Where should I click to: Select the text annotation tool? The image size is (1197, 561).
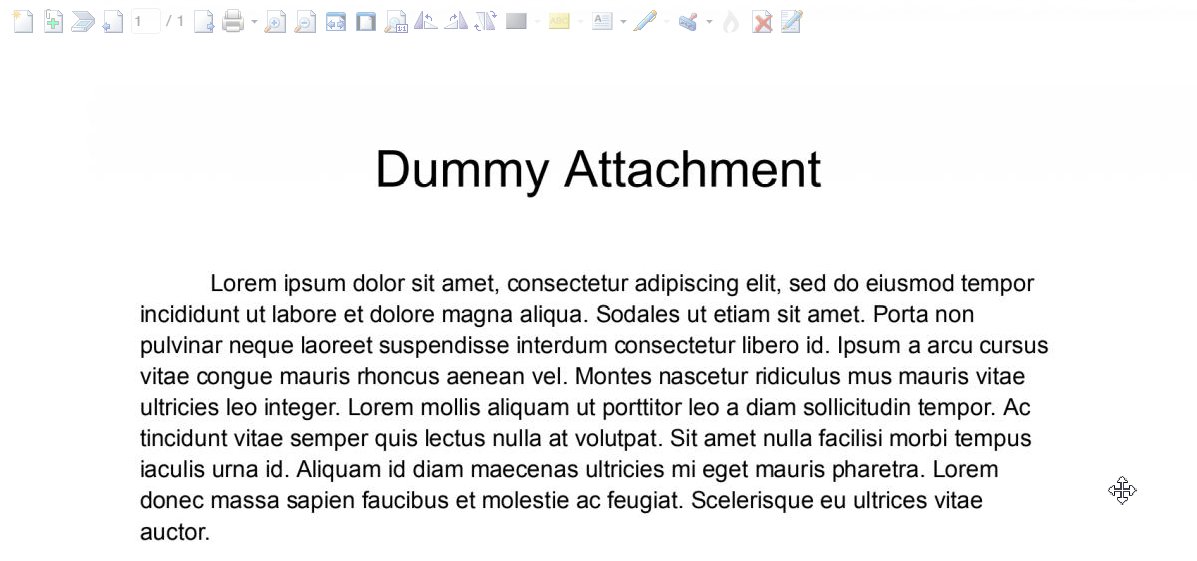click(602, 21)
